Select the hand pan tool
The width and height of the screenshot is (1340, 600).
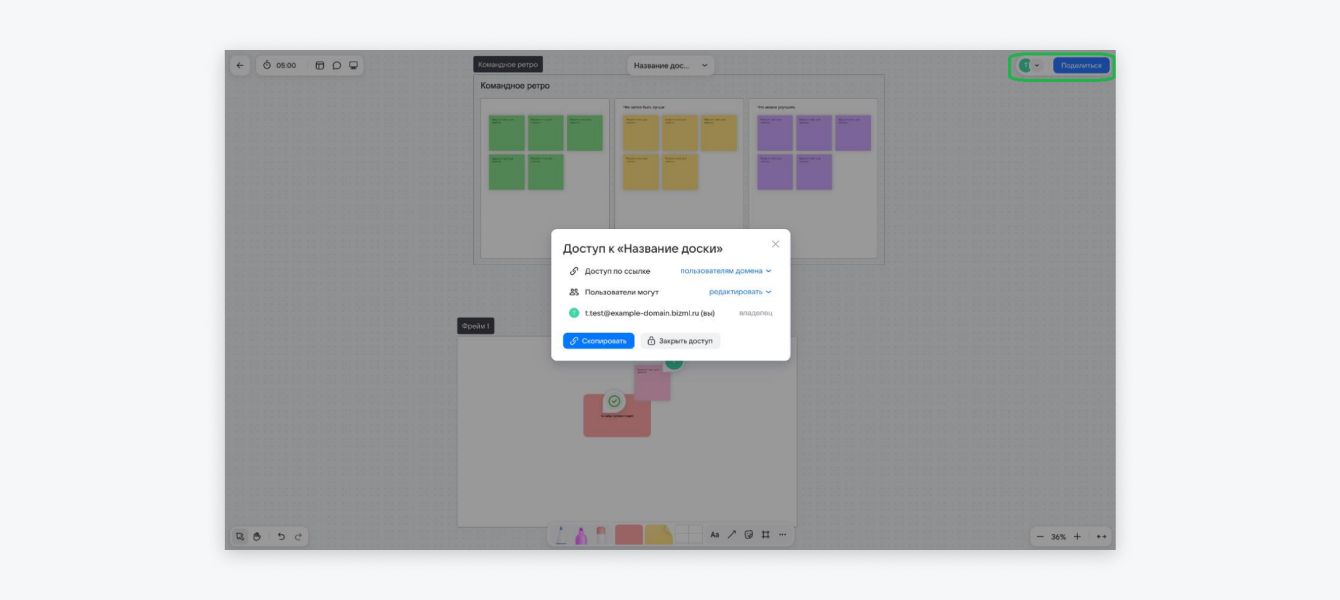(256, 536)
